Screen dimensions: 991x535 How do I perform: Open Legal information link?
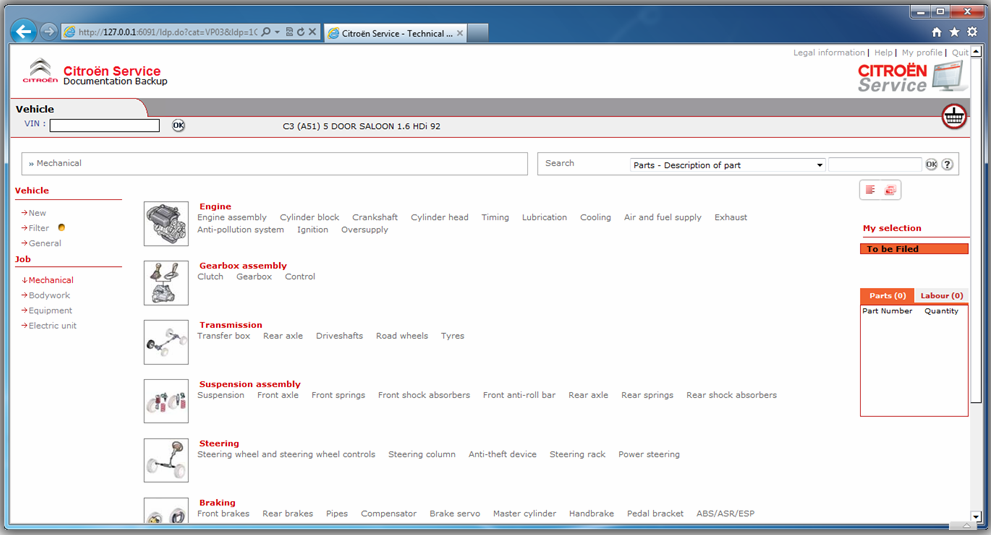click(x=829, y=52)
